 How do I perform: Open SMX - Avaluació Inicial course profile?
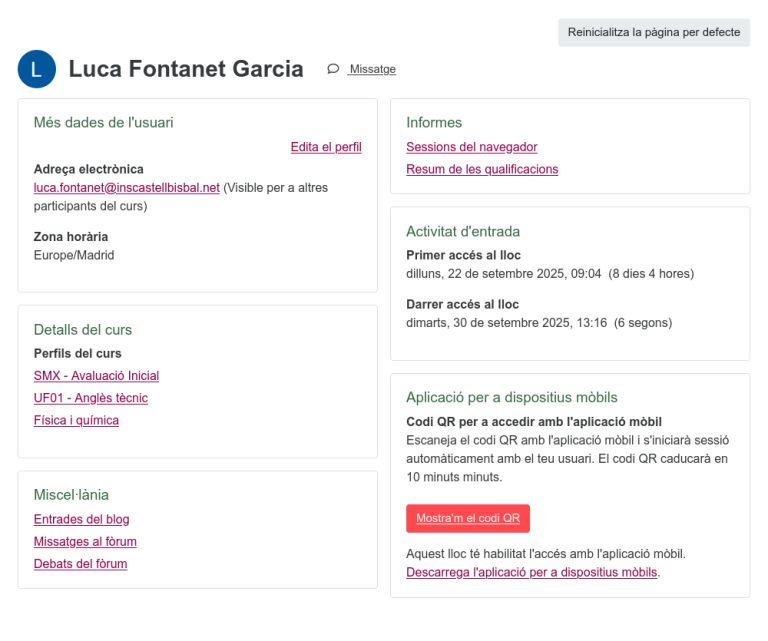[x=96, y=376]
